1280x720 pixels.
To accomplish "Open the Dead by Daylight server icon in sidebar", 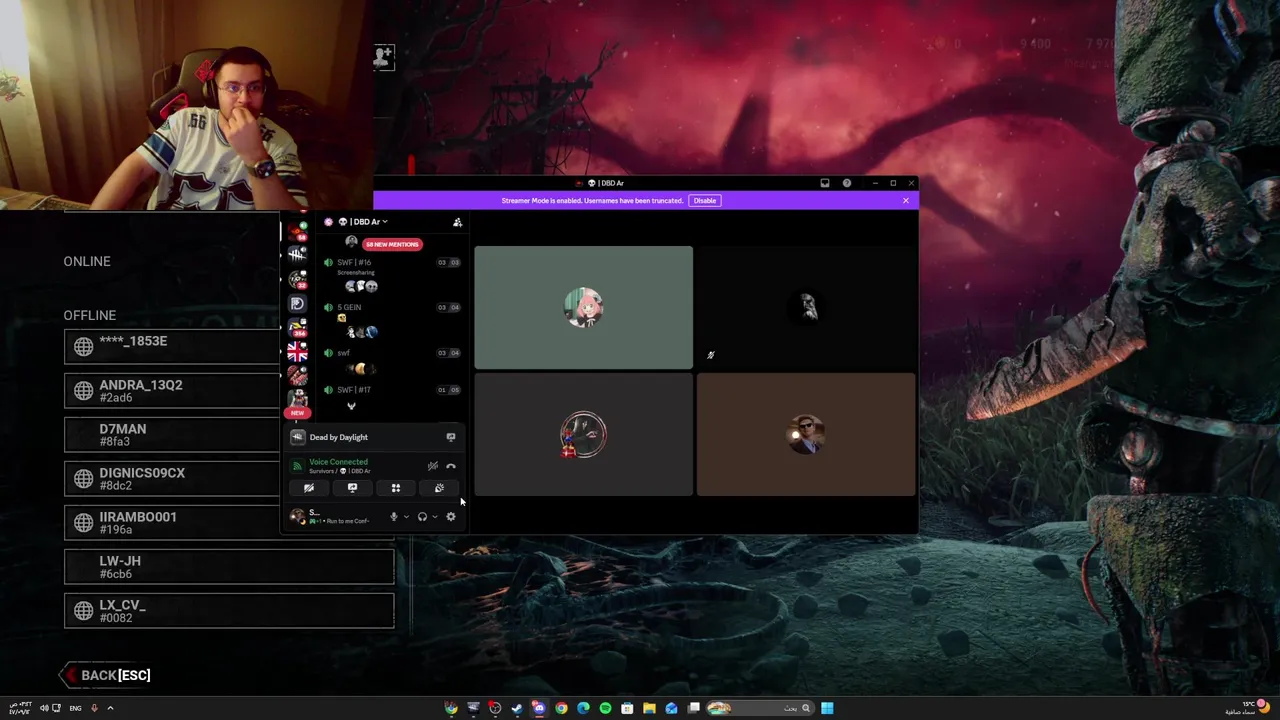I will (297, 254).
